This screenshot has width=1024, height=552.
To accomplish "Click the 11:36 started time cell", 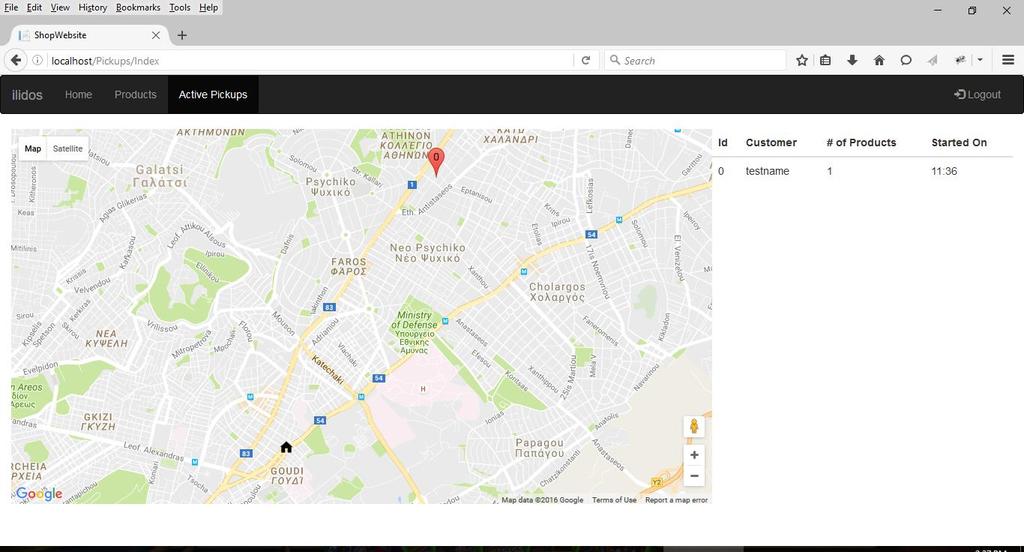I will pos(944,171).
